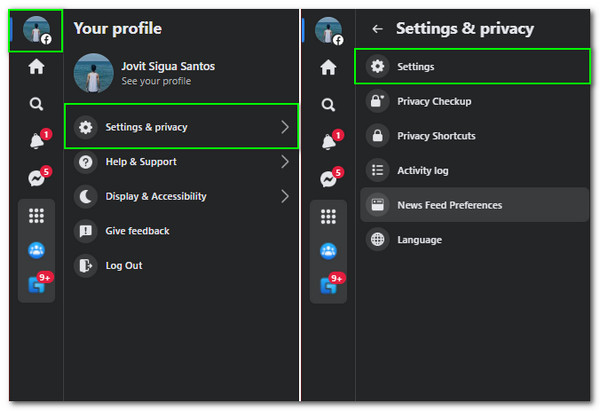Expand Settings & privacy using its chevron arrow

(285, 127)
